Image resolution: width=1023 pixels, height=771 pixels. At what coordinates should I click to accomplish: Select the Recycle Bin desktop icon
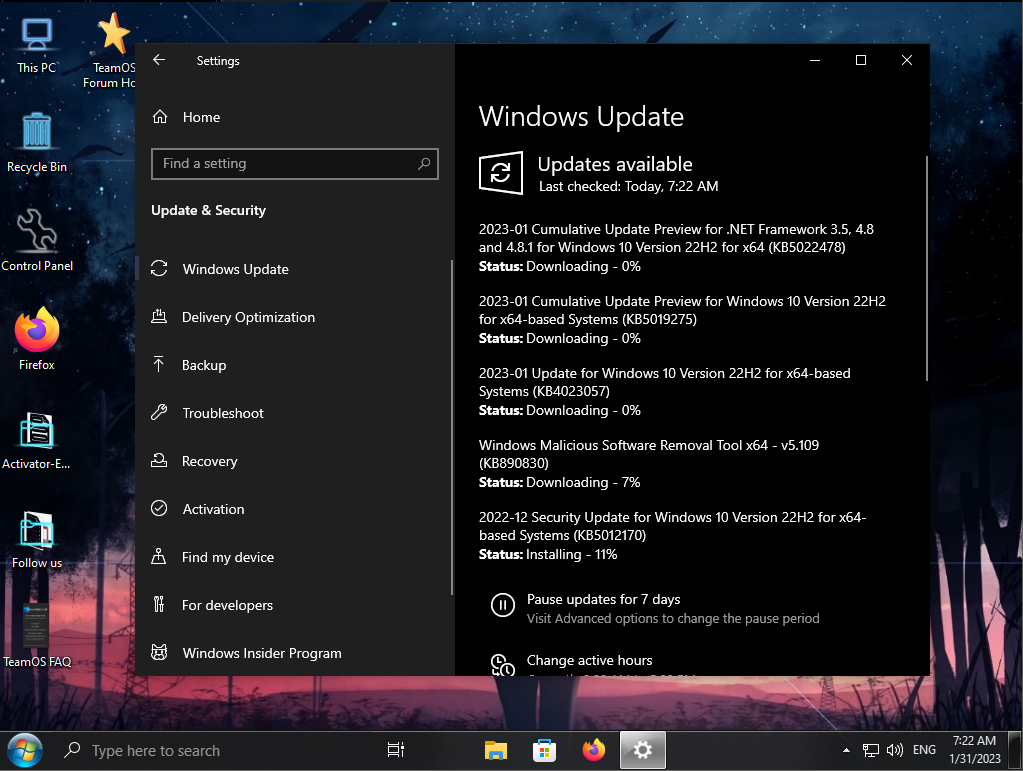37,143
